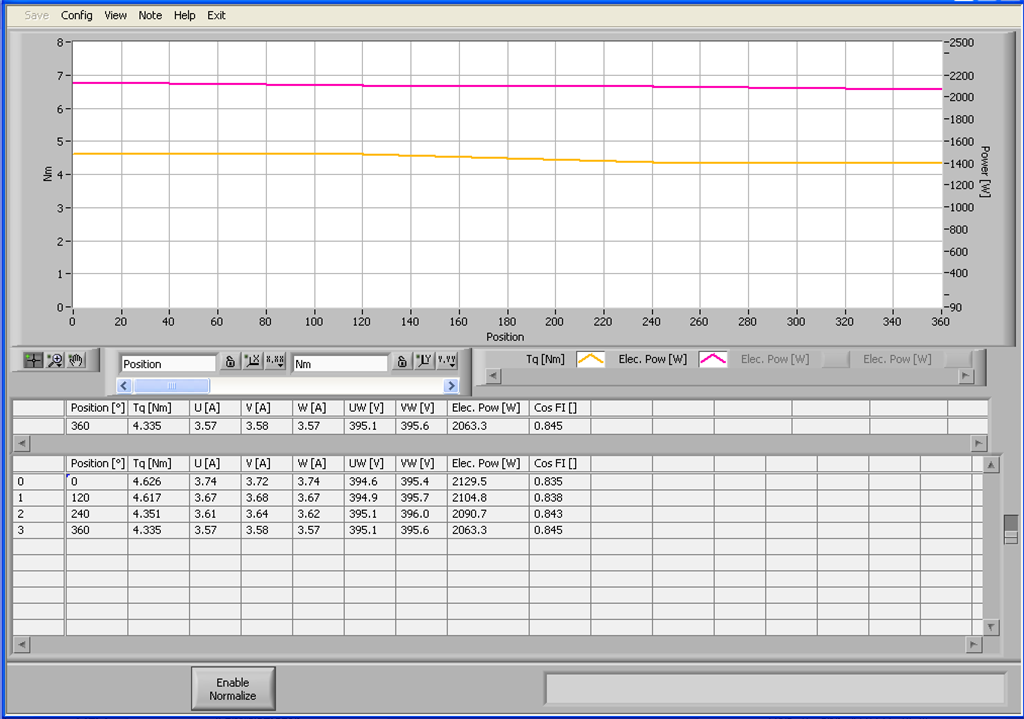Open the Config menu
The height and width of the screenshot is (719, 1024).
click(x=76, y=15)
